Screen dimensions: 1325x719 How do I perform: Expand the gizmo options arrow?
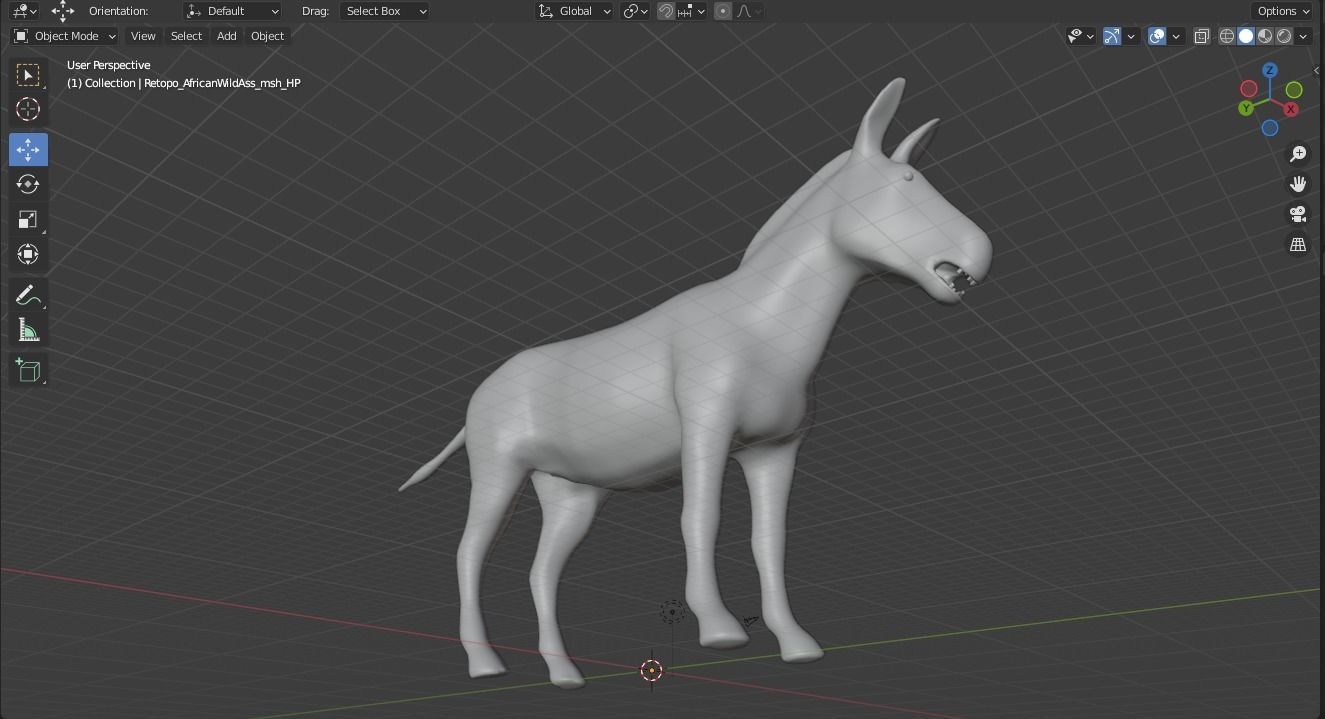(1131, 36)
